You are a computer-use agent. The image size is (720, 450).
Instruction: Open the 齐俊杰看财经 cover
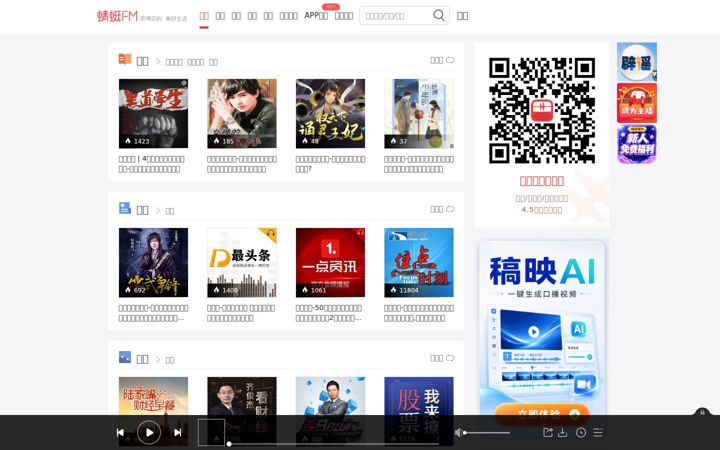(x=242, y=396)
